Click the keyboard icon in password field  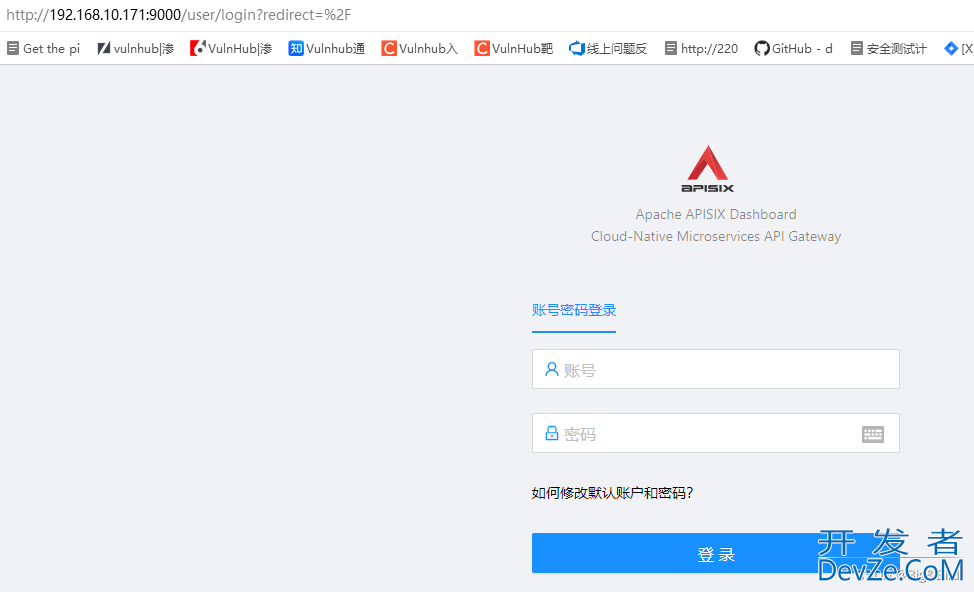click(873, 434)
